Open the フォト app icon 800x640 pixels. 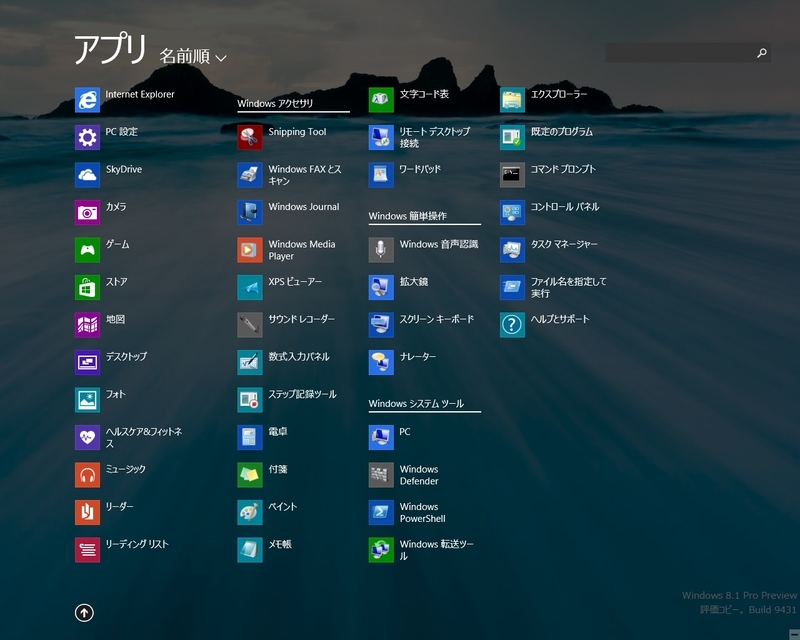click(x=87, y=400)
